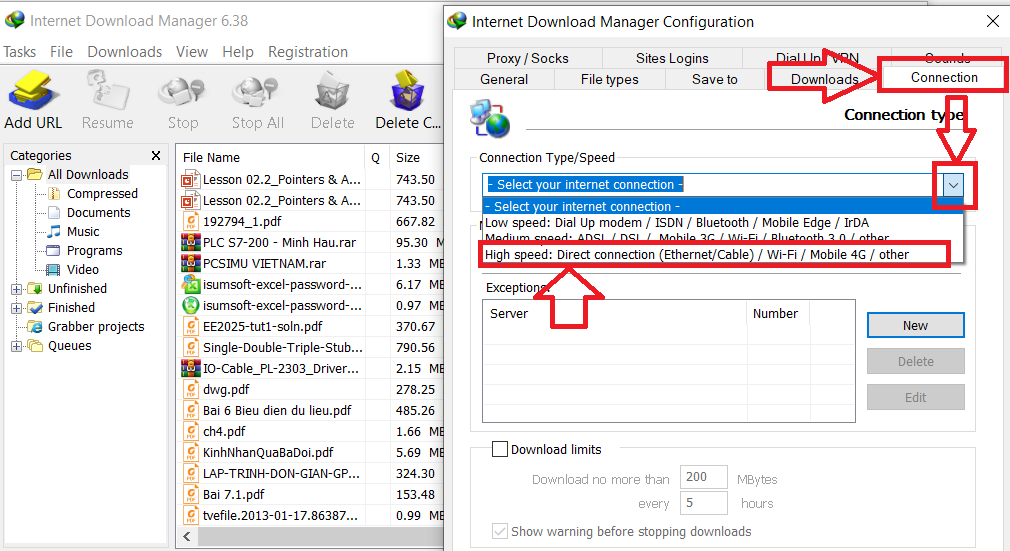The width and height of the screenshot is (1010, 551).
Task: Switch to the General tab
Action: [x=504, y=79]
